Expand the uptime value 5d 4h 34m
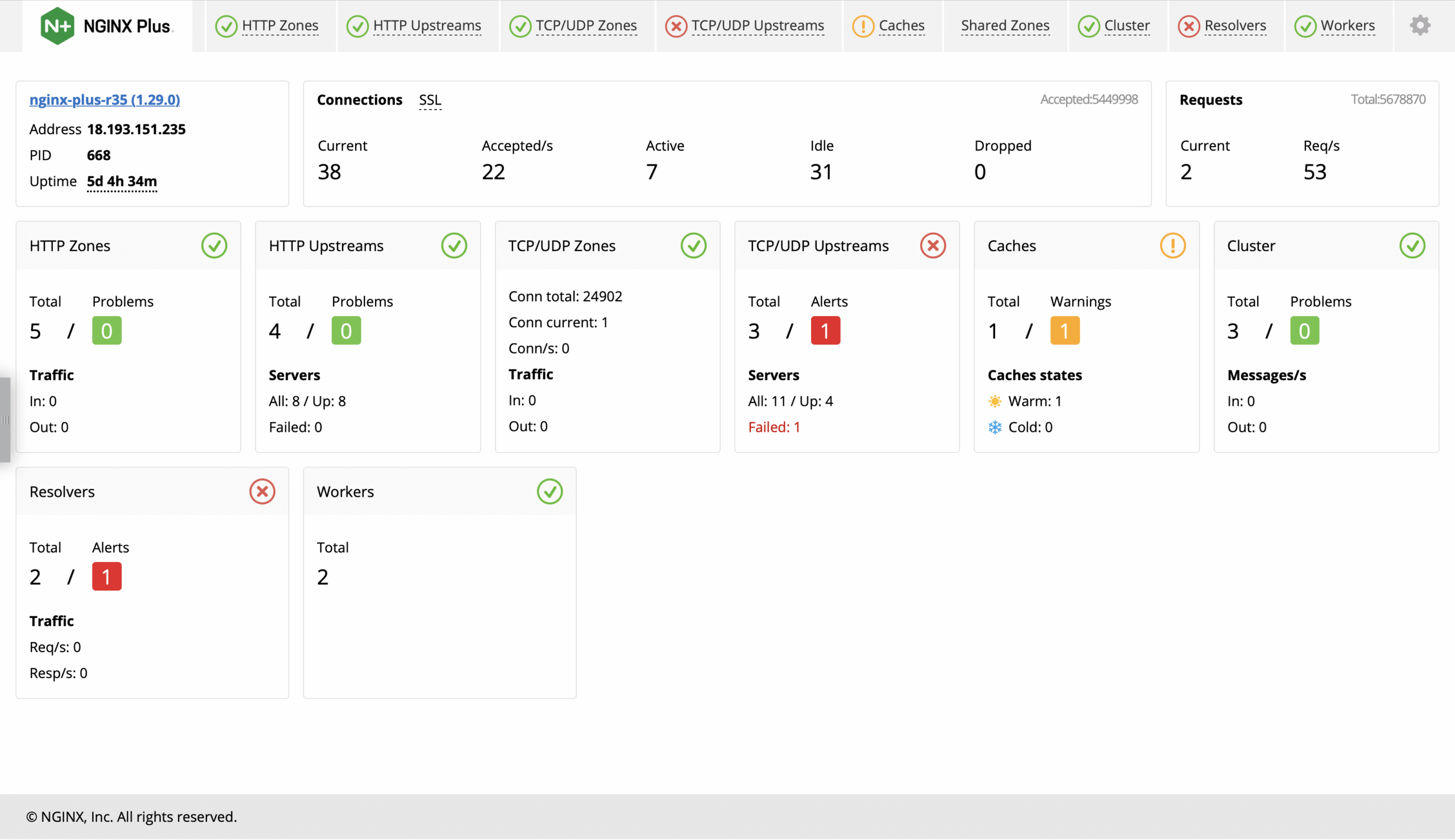 pos(122,181)
